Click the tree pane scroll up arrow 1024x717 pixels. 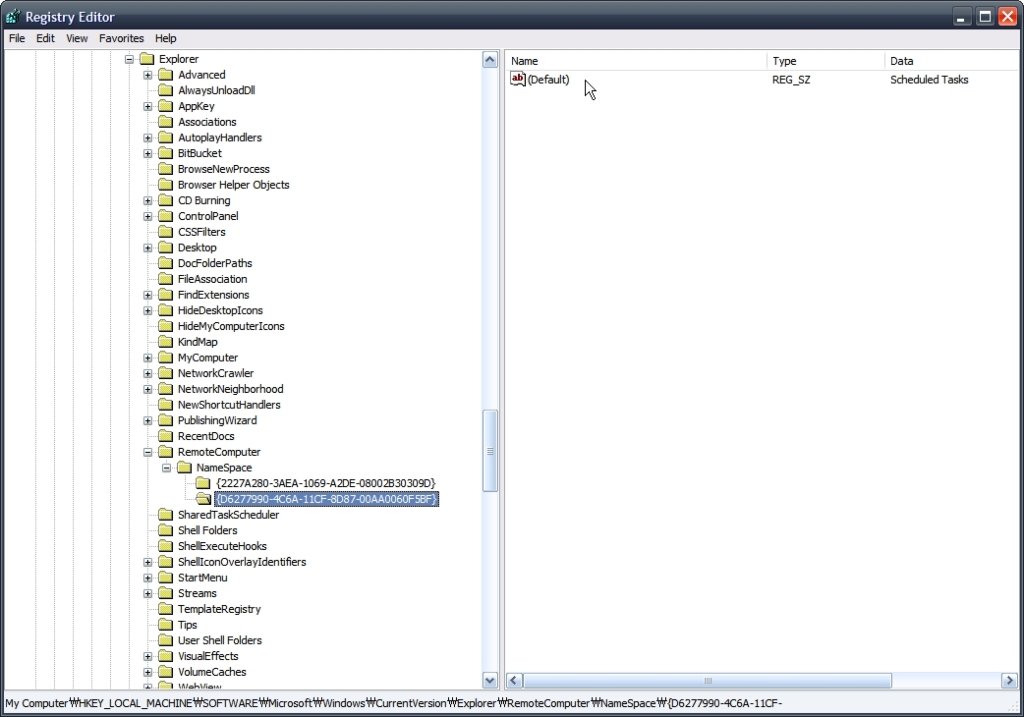[490, 60]
